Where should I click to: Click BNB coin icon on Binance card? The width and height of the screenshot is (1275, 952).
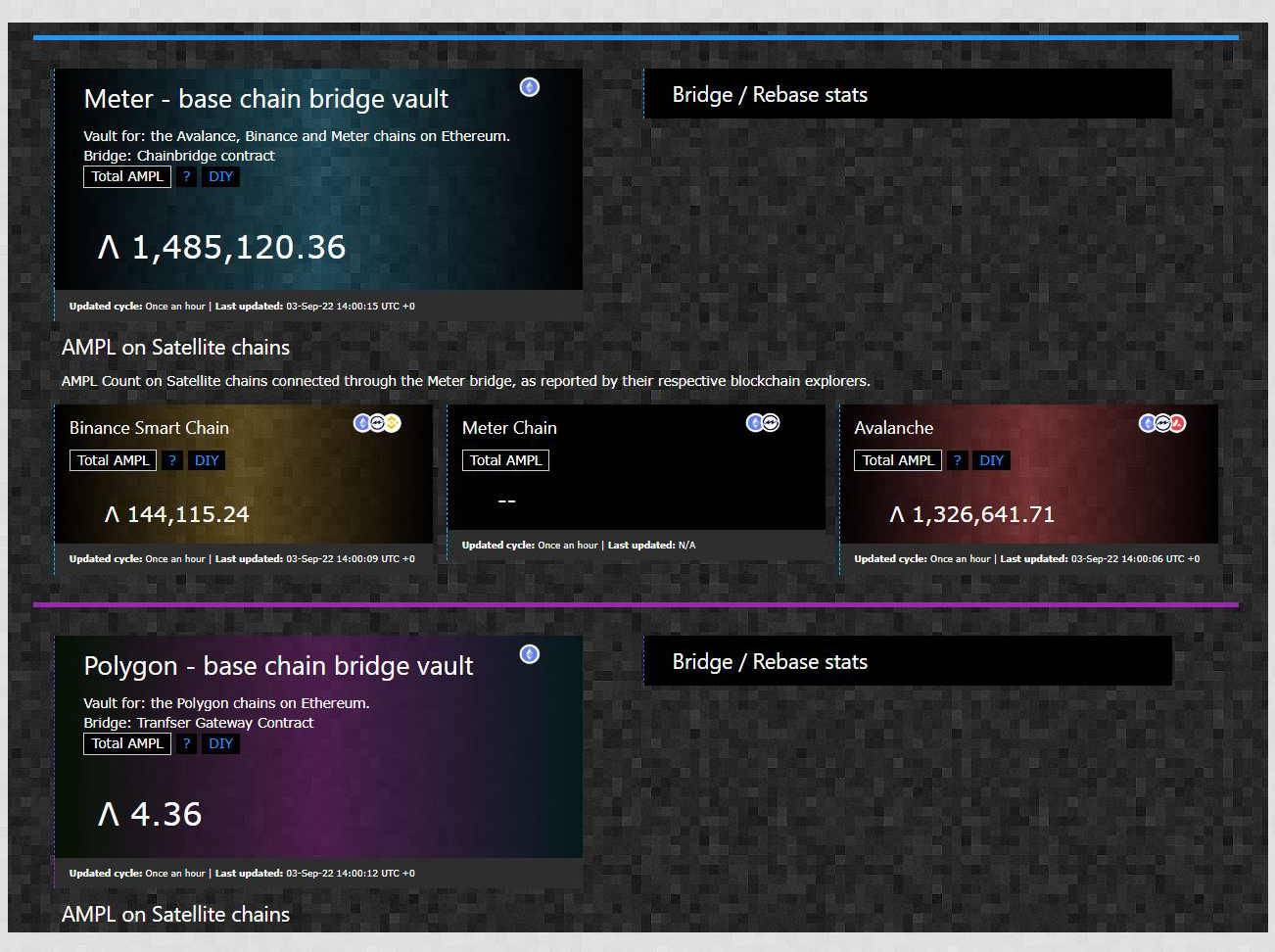(392, 423)
